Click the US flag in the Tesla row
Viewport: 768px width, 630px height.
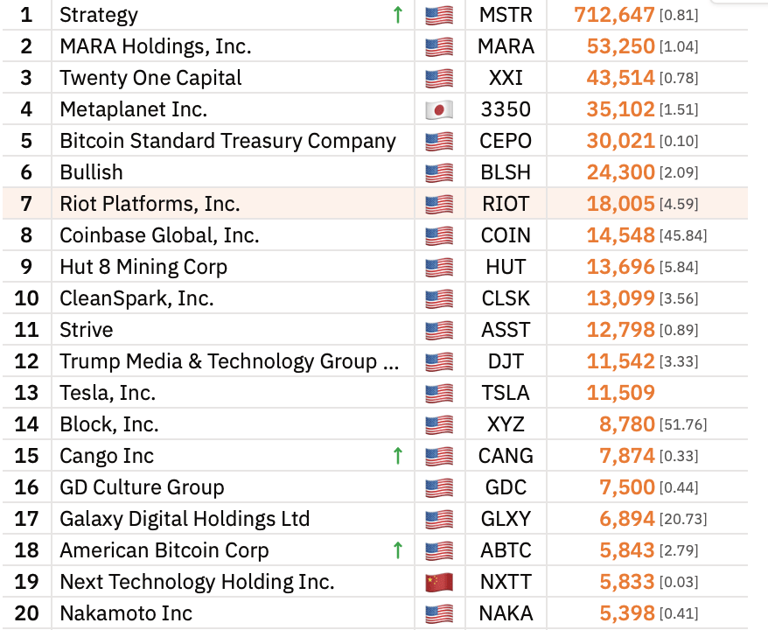click(439, 393)
